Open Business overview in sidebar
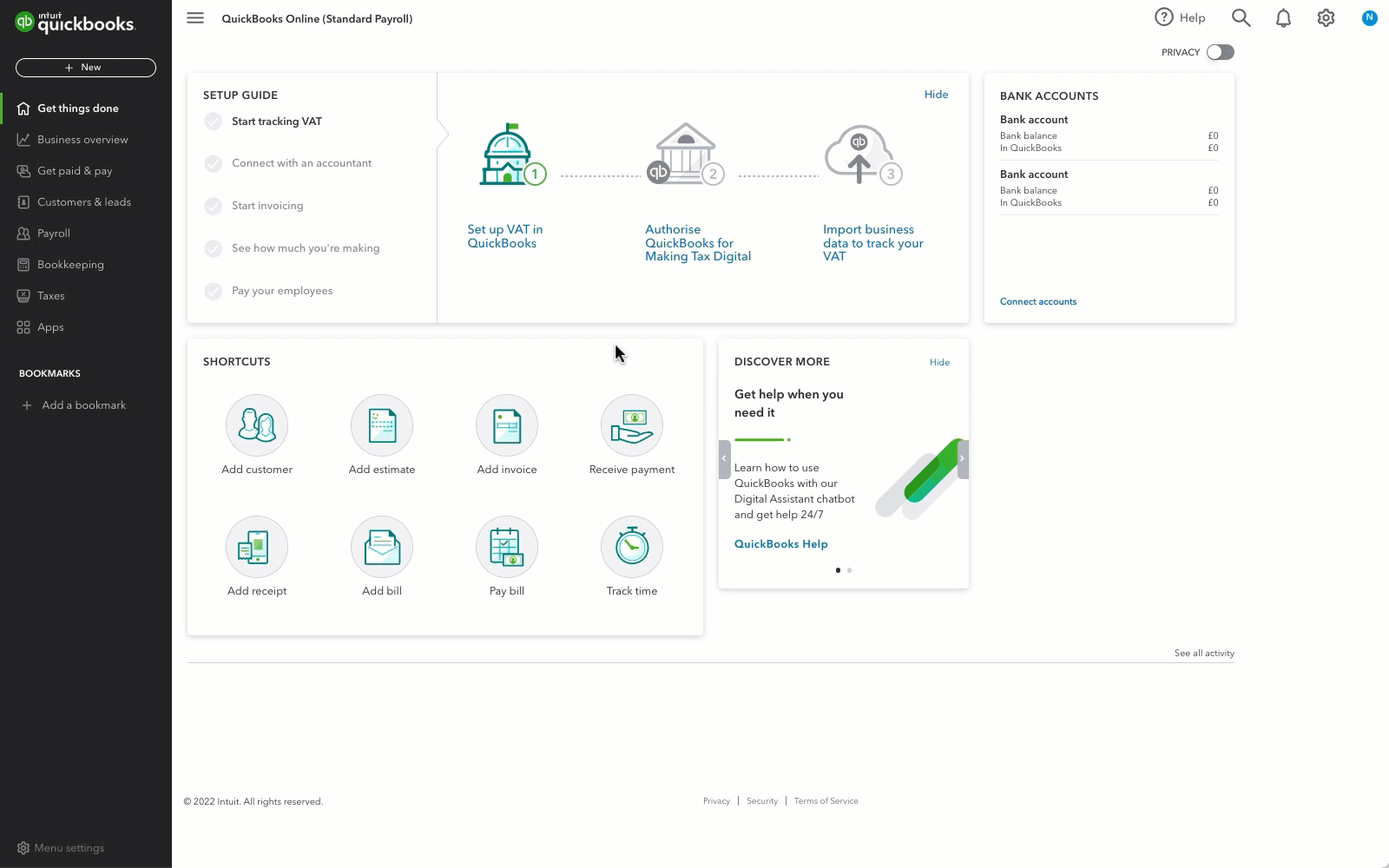This screenshot has width=1389, height=868. click(x=86, y=140)
